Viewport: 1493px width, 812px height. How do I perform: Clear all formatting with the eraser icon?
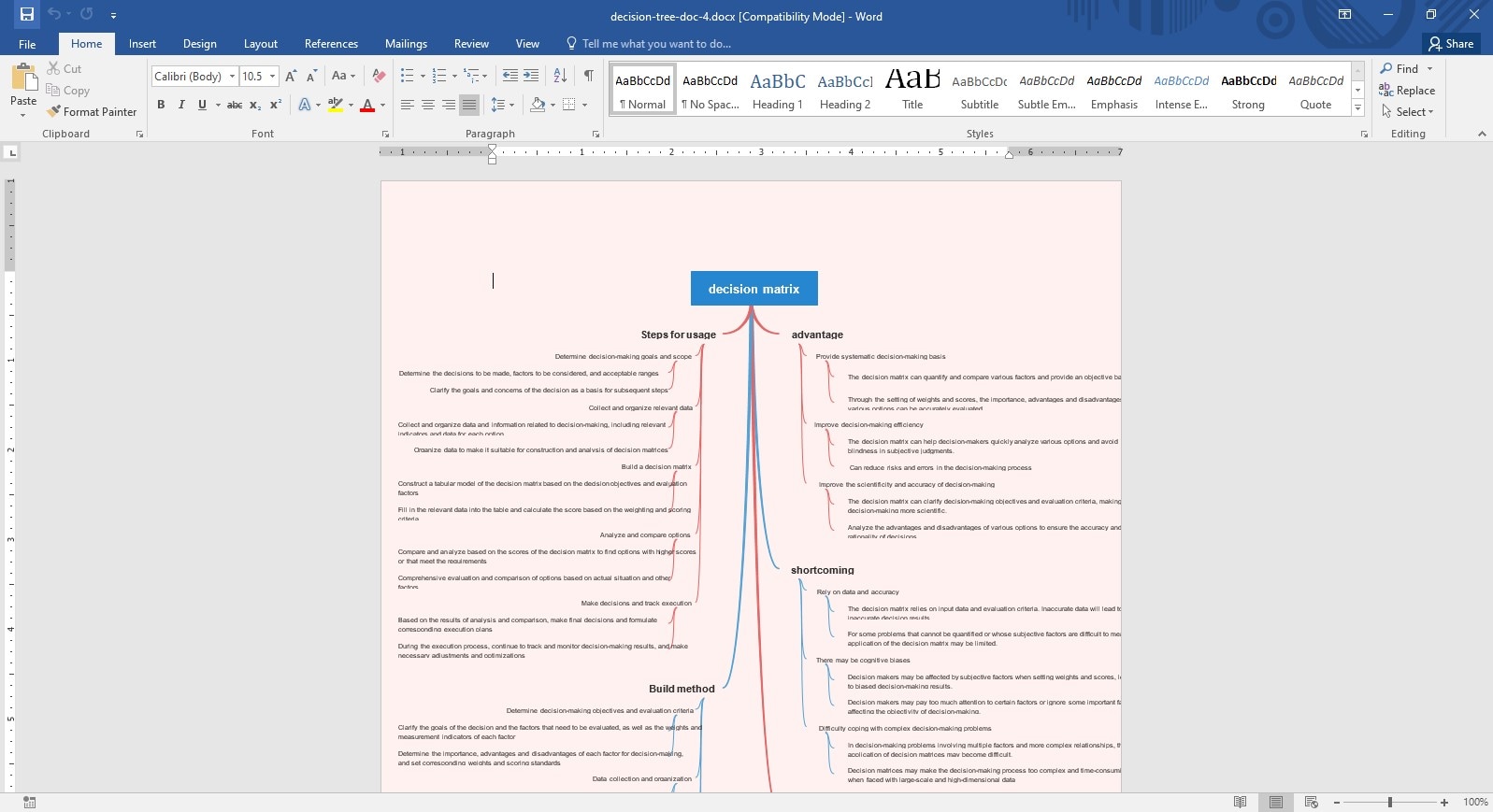[379, 76]
